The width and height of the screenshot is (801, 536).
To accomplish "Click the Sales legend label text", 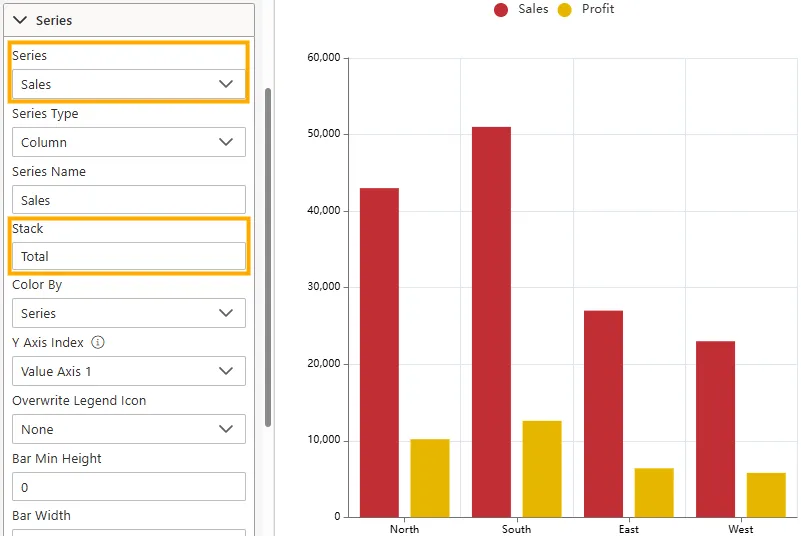I will pyautogui.click(x=533, y=9).
